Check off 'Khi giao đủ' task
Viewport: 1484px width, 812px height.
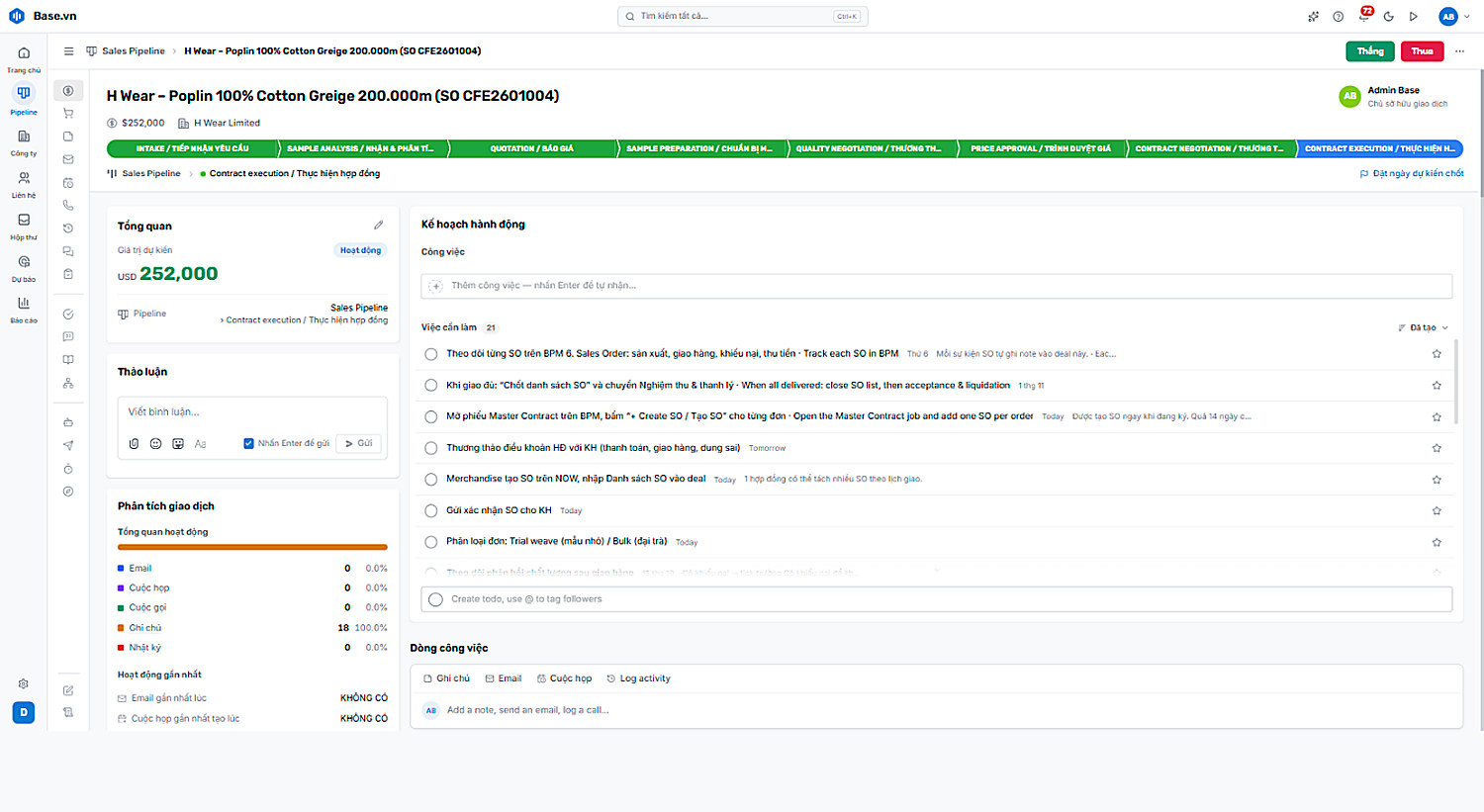(x=431, y=386)
